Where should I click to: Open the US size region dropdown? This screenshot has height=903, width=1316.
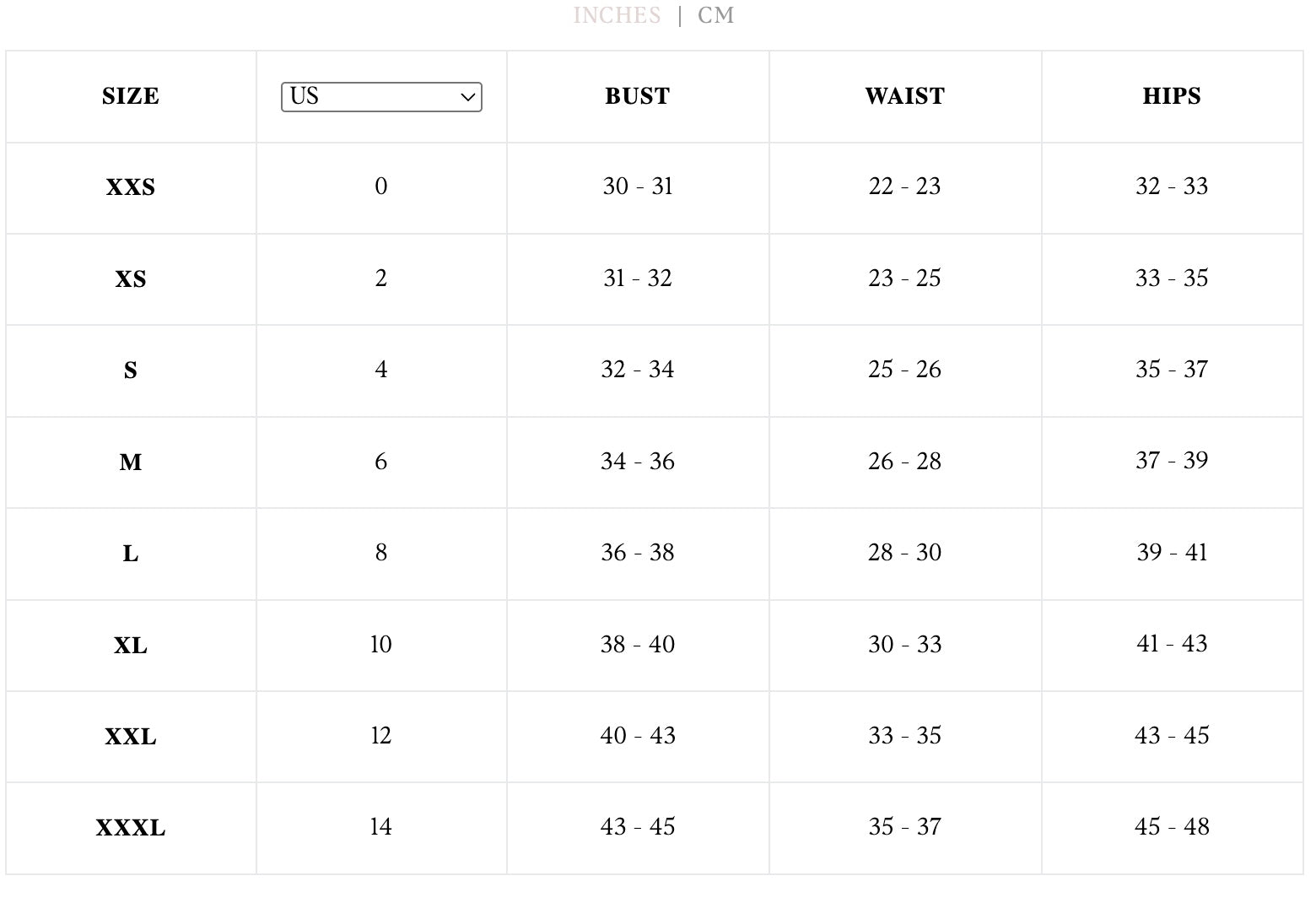tap(381, 96)
